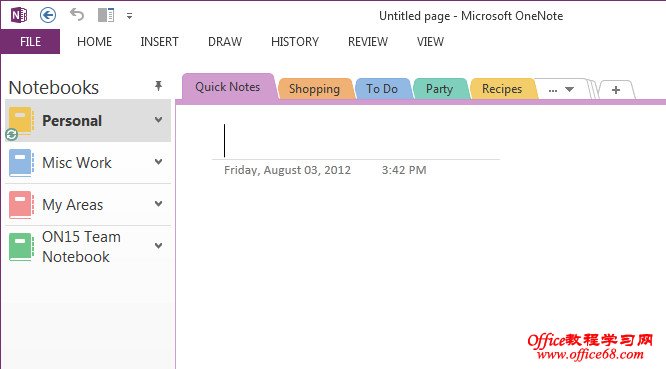Open Customize Quick Access Toolbar arrow
The height and width of the screenshot is (369, 666).
(x=129, y=16)
